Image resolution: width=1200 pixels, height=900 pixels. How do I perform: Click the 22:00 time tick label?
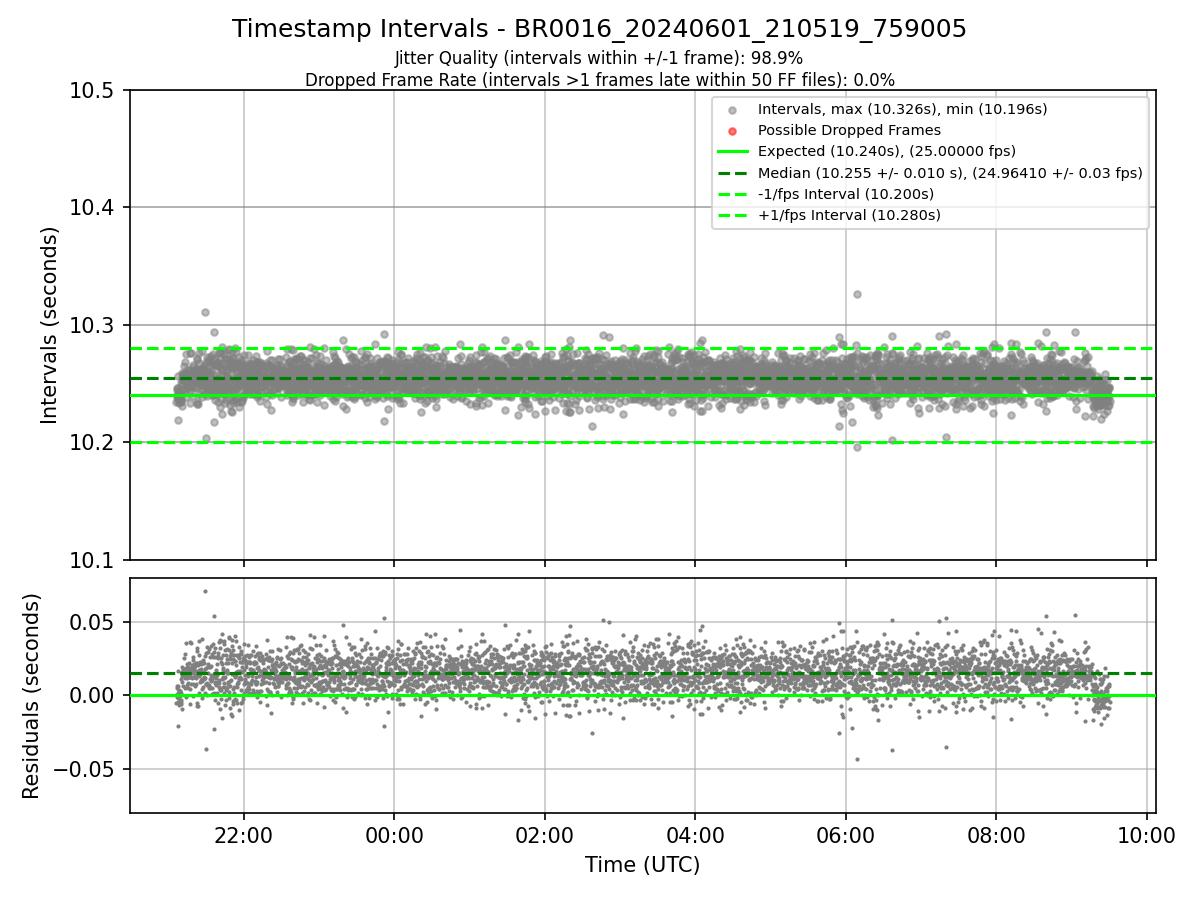pos(243,836)
